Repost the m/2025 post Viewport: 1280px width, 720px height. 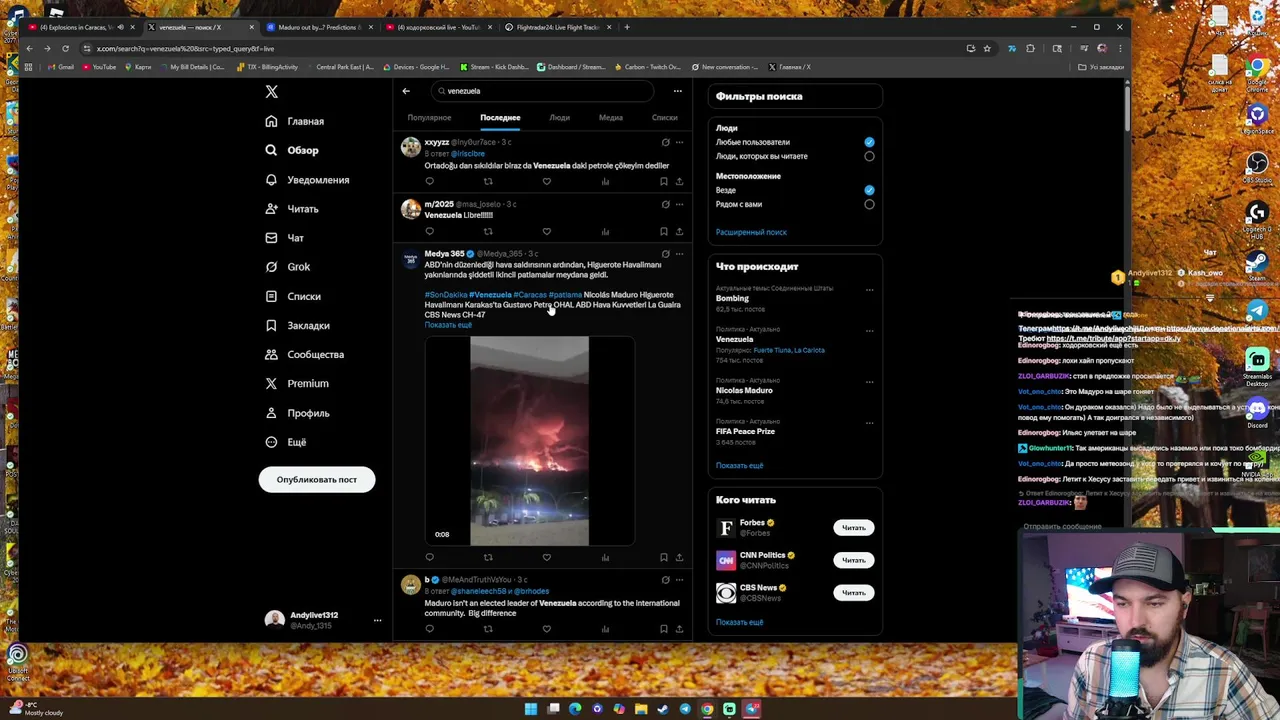[x=488, y=231]
